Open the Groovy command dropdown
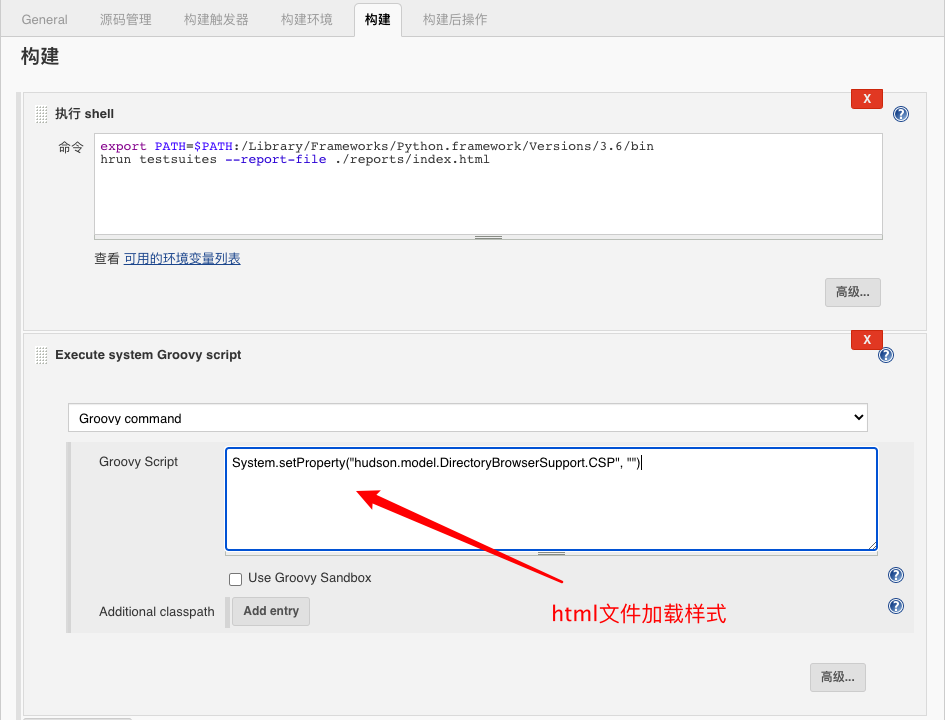The height and width of the screenshot is (720, 945). click(467, 417)
